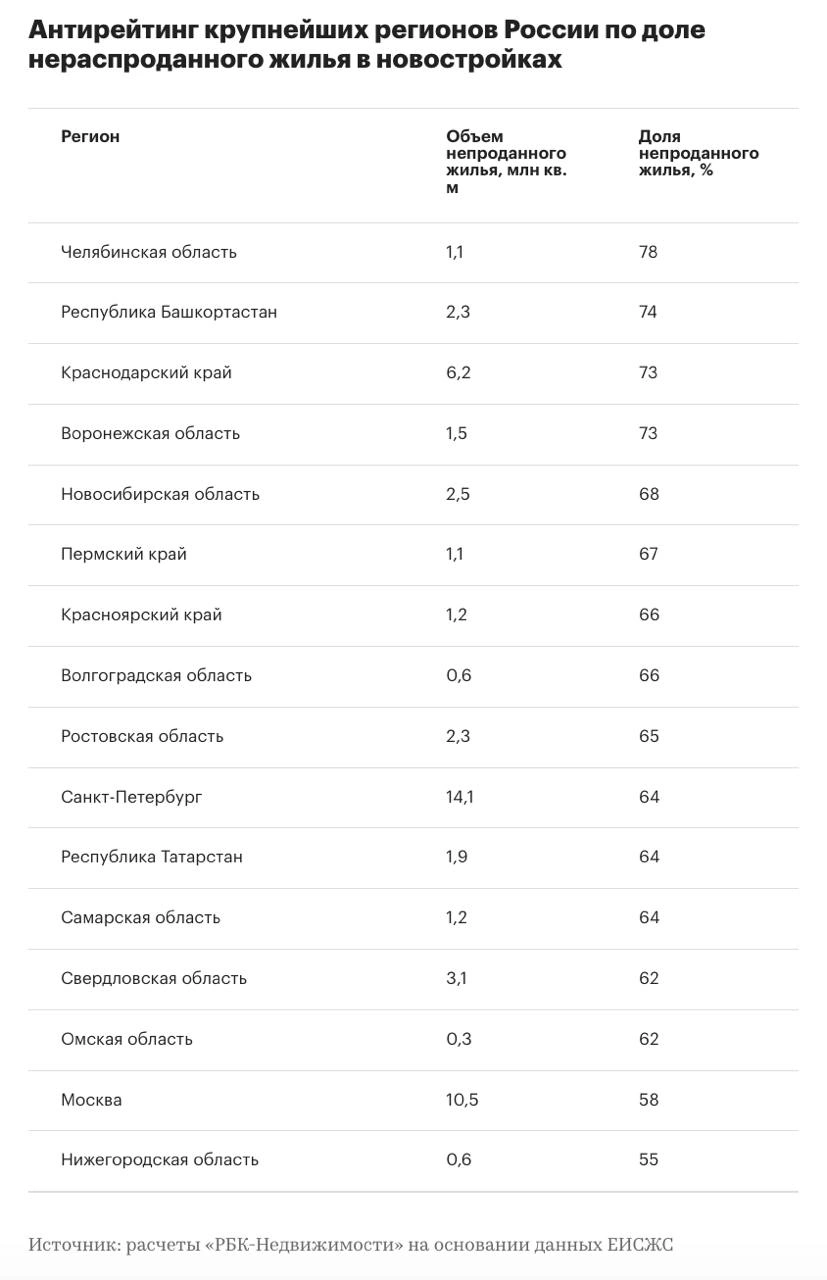Select the Пермский край row
This screenshot has height=1280, width=827.
tap(413, 555)
